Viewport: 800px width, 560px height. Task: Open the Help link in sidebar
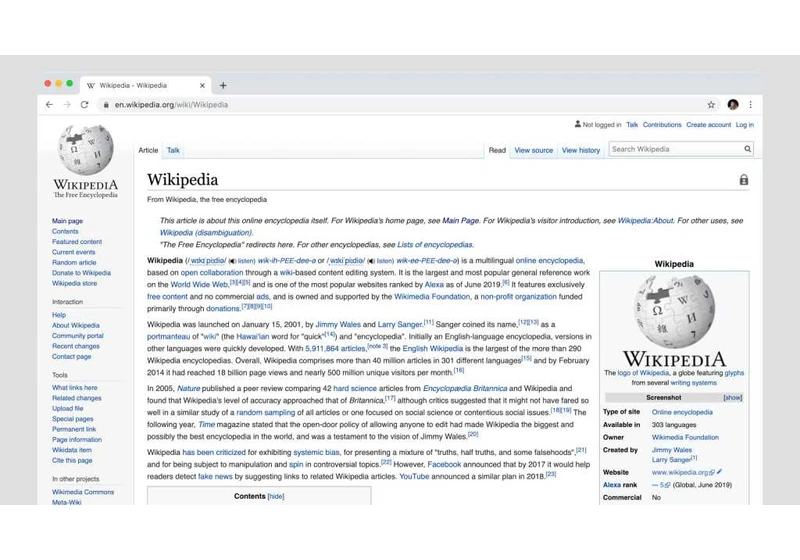[x=59, y=315]
